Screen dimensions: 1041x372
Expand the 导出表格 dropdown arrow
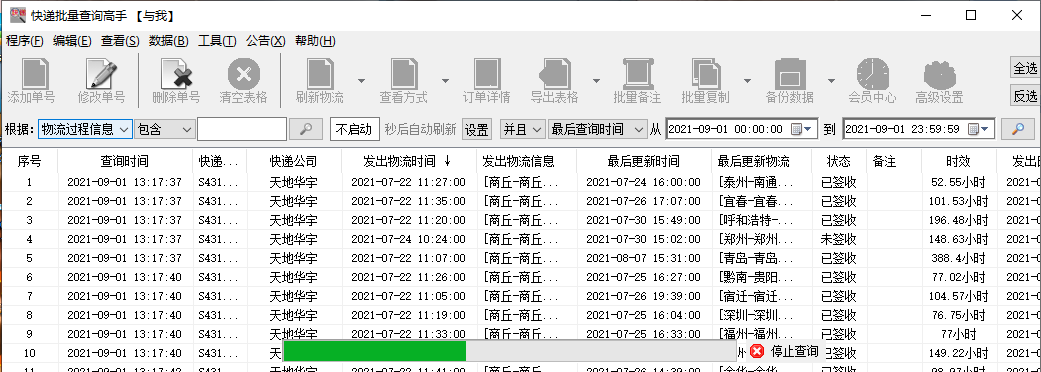point(596,81)
